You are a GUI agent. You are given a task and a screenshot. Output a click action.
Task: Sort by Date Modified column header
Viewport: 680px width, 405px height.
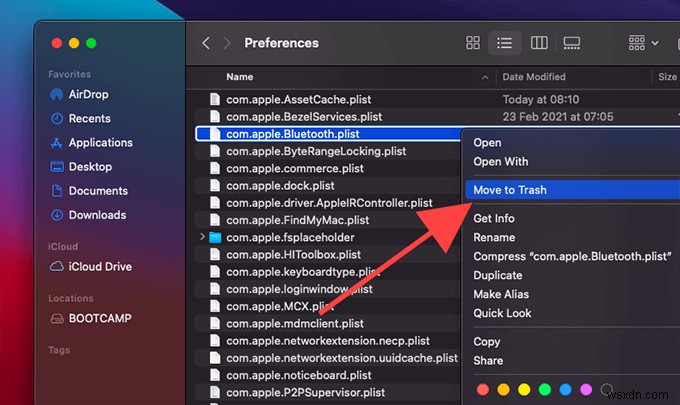(x=534, y=77)
